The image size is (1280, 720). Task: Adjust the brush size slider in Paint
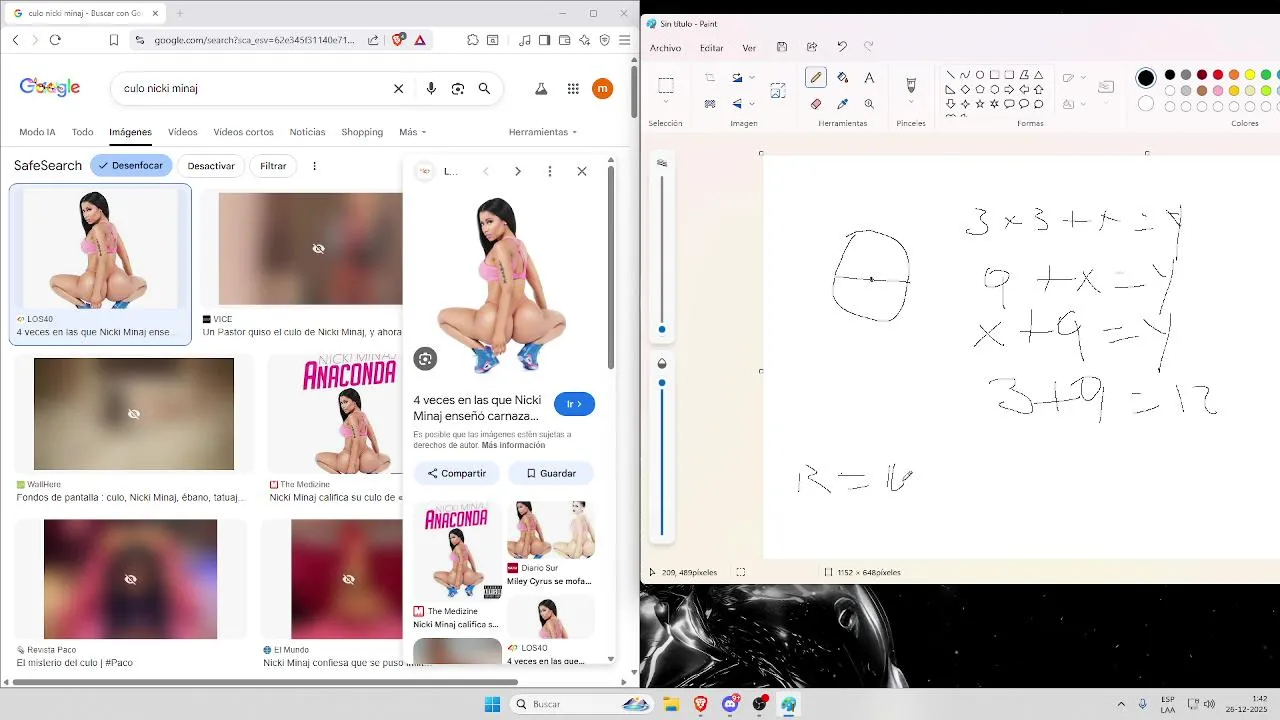662,330
